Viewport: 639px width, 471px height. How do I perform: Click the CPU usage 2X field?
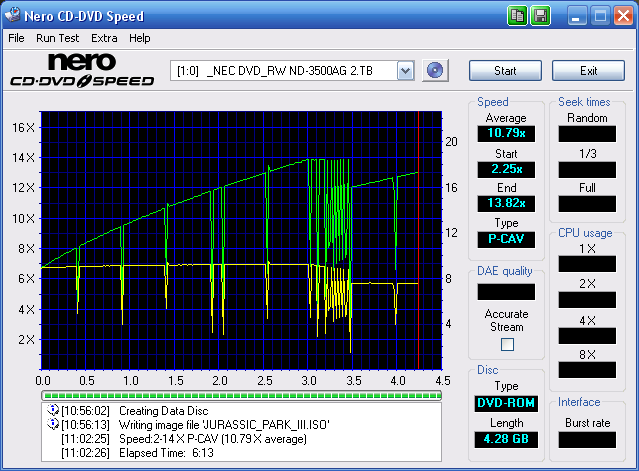tap(587, 299)
